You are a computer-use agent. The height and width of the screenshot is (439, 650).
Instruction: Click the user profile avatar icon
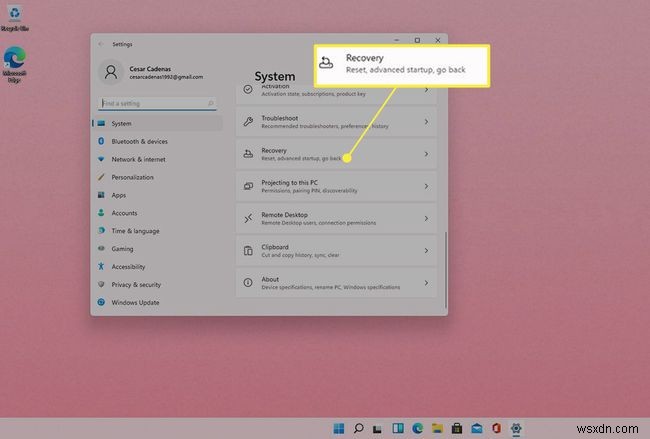click(111, 72)
